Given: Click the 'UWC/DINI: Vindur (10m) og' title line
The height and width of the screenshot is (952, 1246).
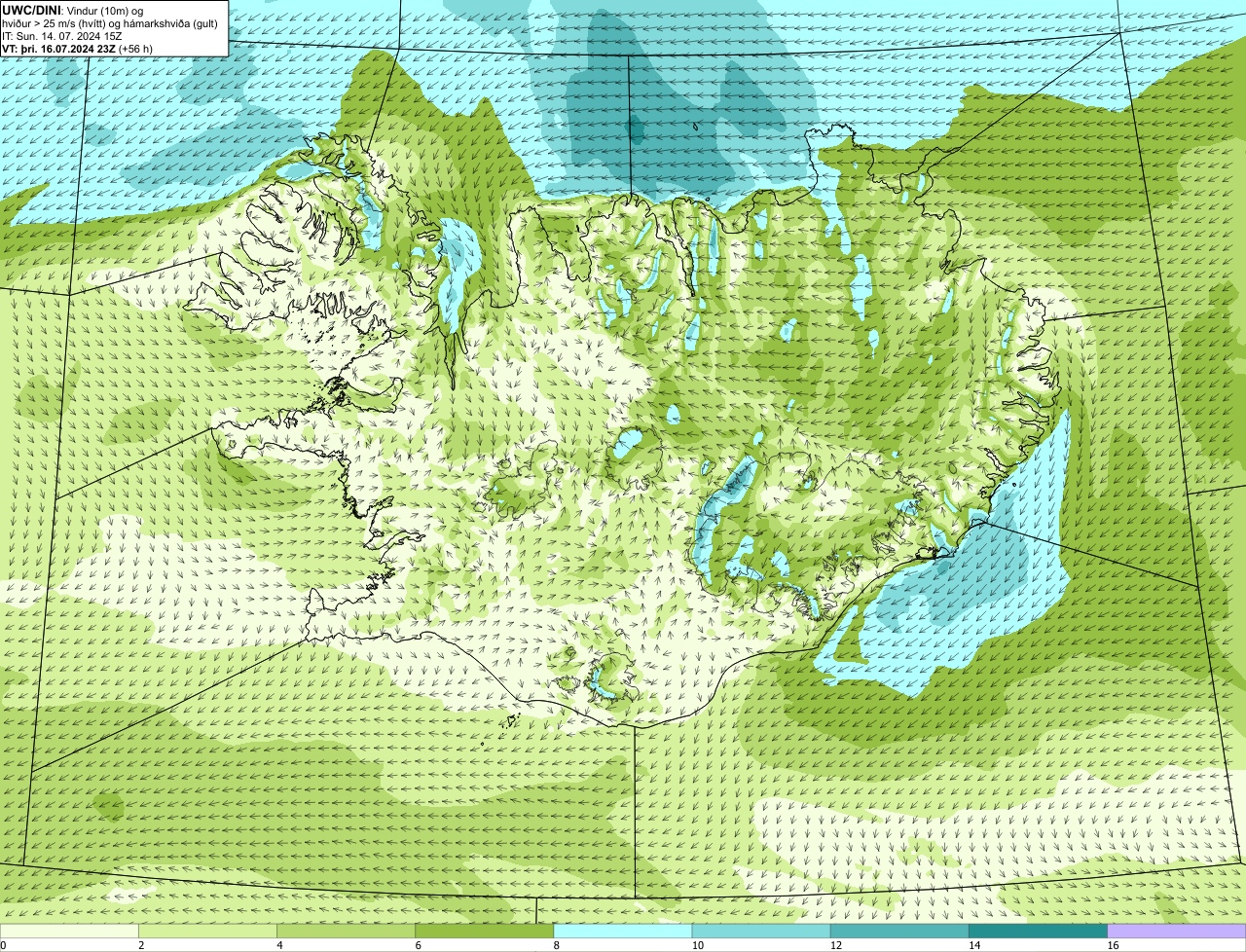Looking at the screenshot, I should 74,10.
